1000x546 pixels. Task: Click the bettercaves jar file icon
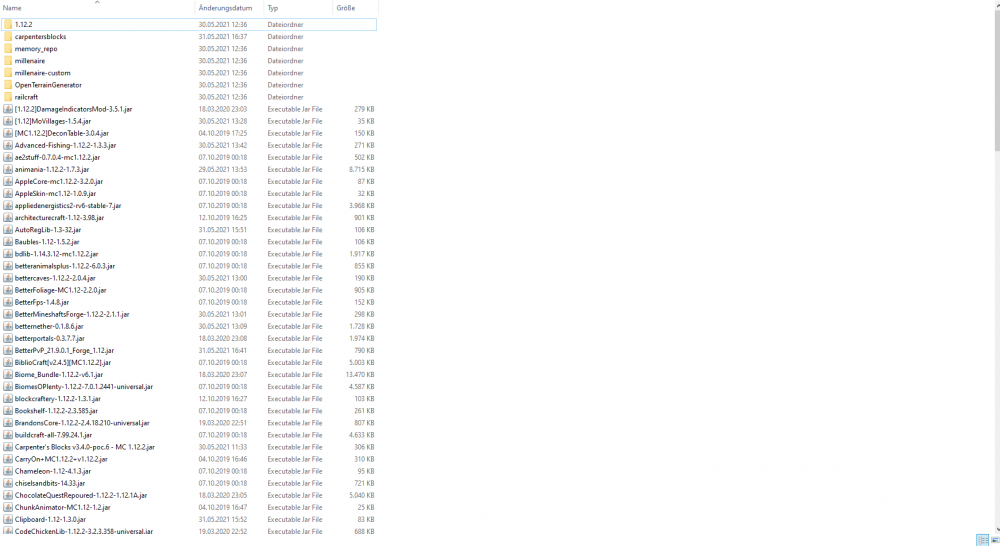point(8,278)
